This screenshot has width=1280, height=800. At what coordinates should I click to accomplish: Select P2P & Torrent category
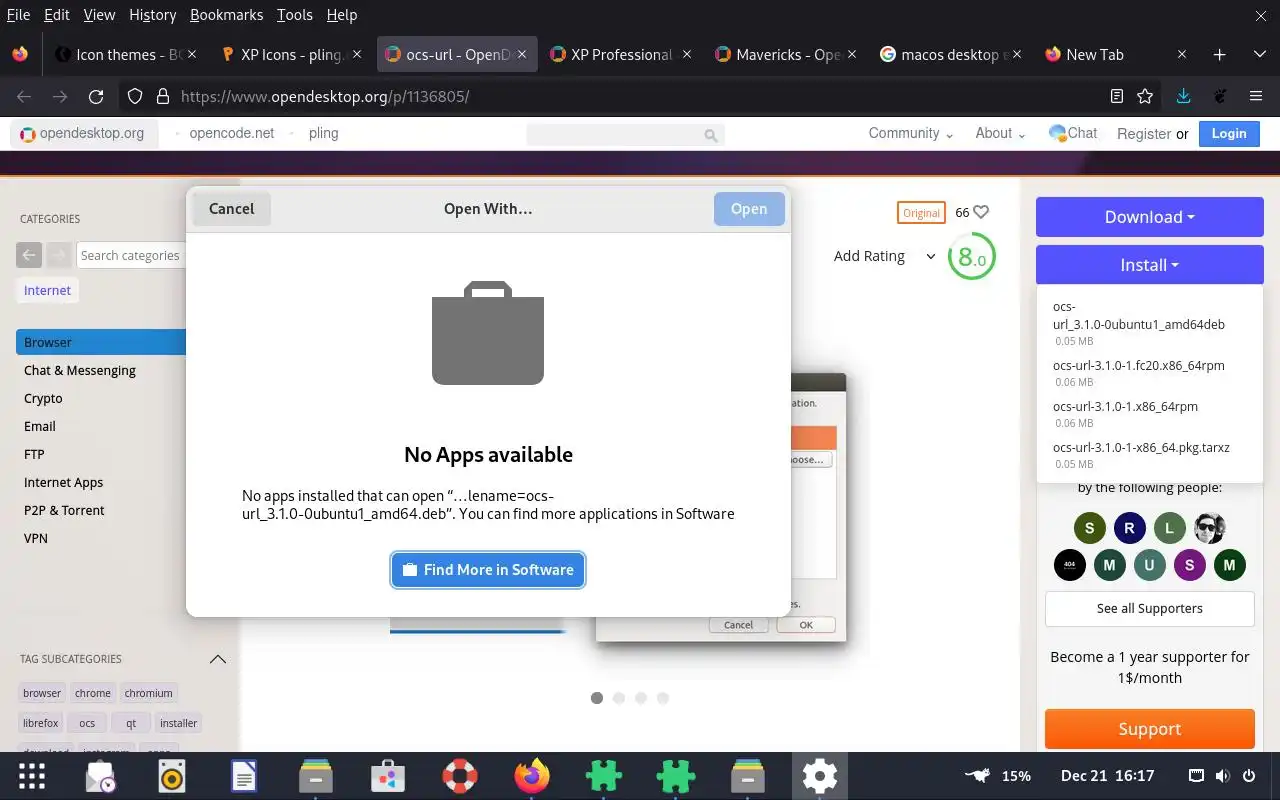pyautogui.click(x=64, y=510)
